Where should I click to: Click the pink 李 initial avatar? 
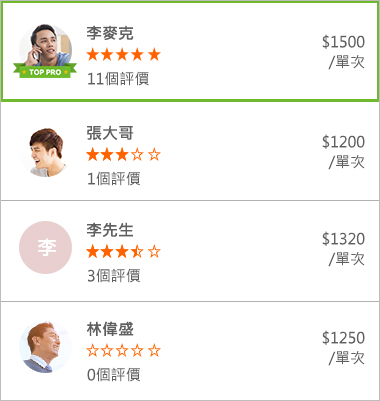46,247
